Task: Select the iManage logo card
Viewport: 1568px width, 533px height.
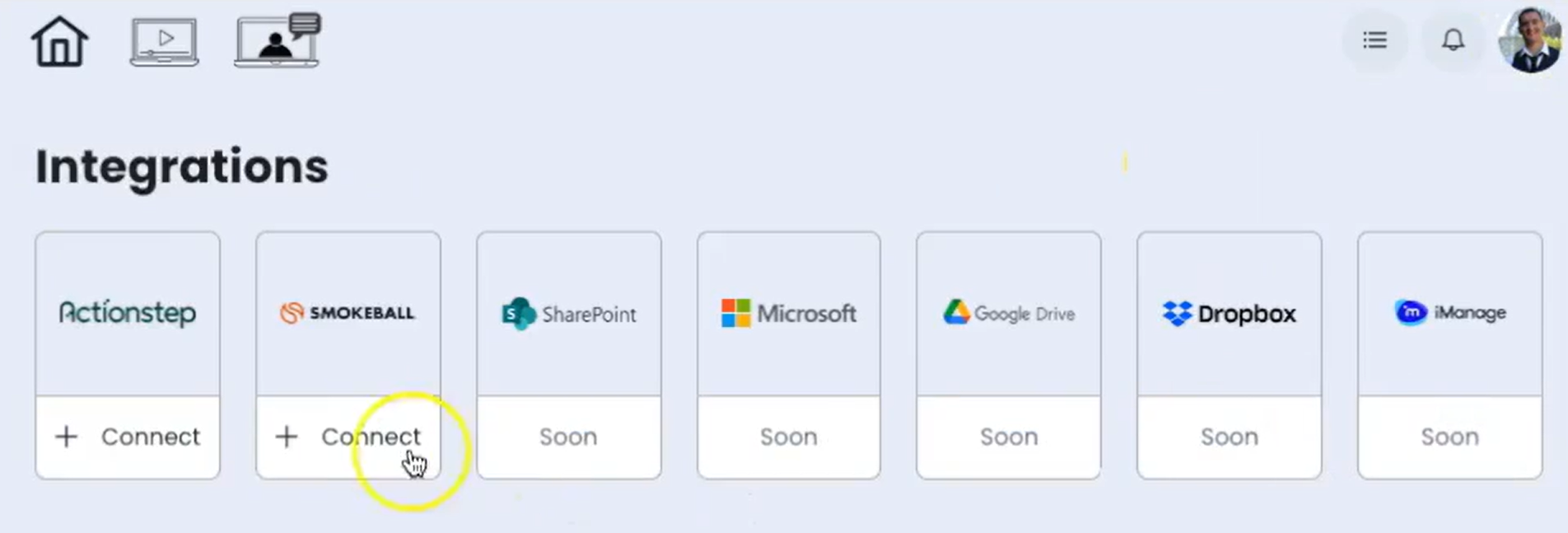Action: [1449, 313]
